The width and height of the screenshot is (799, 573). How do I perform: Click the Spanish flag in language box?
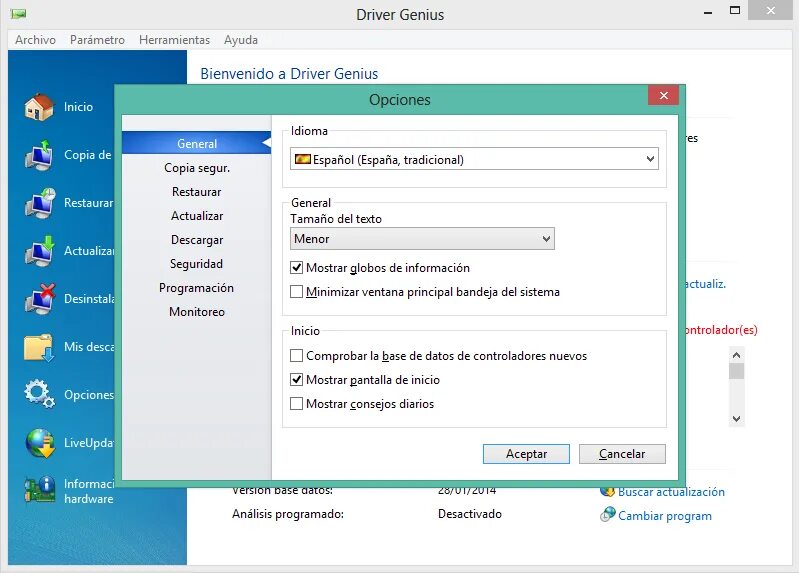pos(303,159)
